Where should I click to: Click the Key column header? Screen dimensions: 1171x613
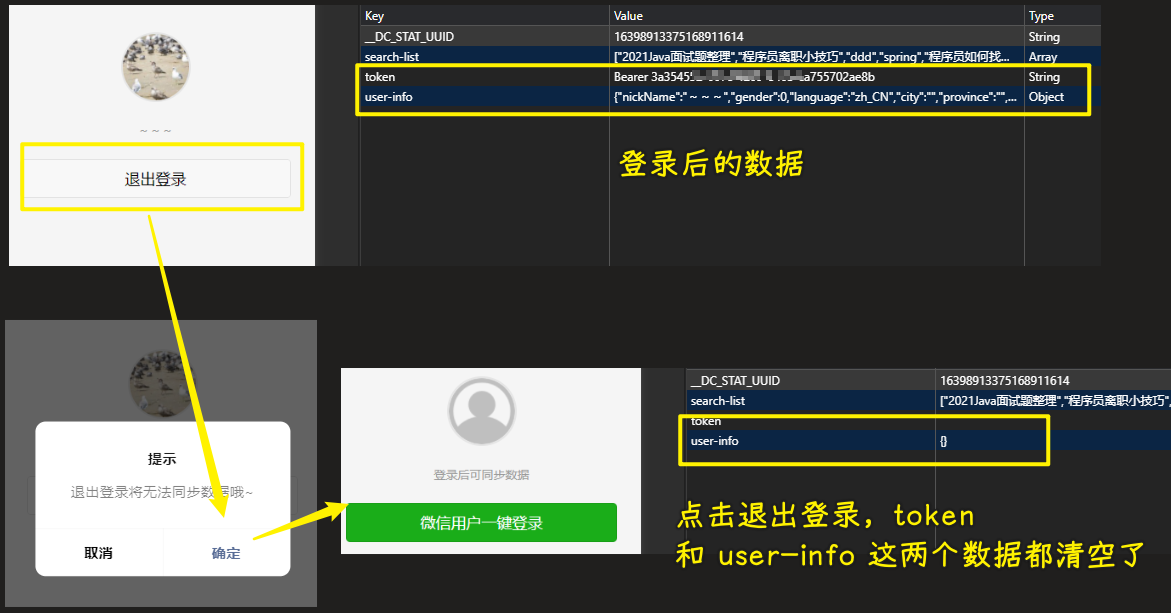coord(375,16)
